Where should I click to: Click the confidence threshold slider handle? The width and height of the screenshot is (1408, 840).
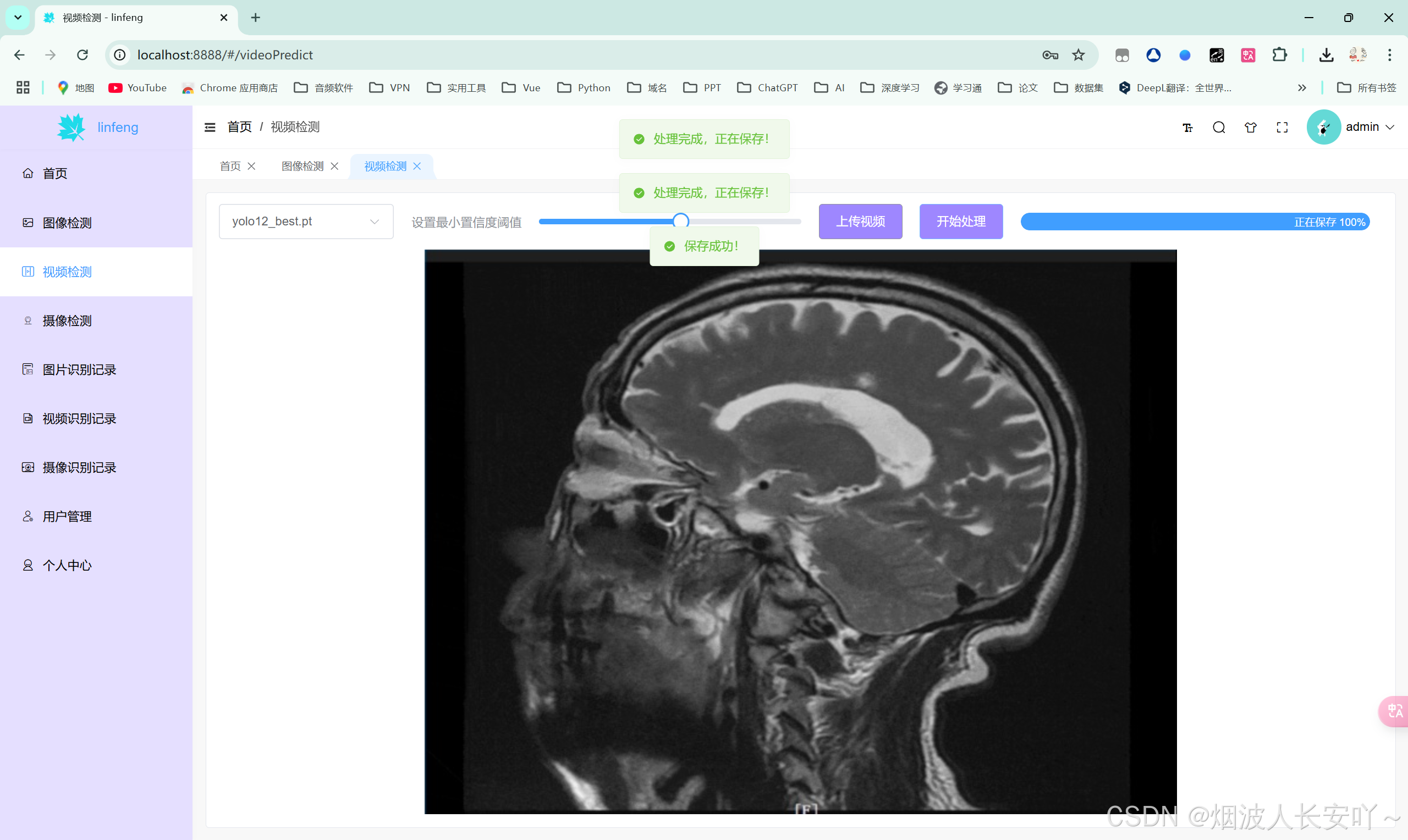[680, 221]
